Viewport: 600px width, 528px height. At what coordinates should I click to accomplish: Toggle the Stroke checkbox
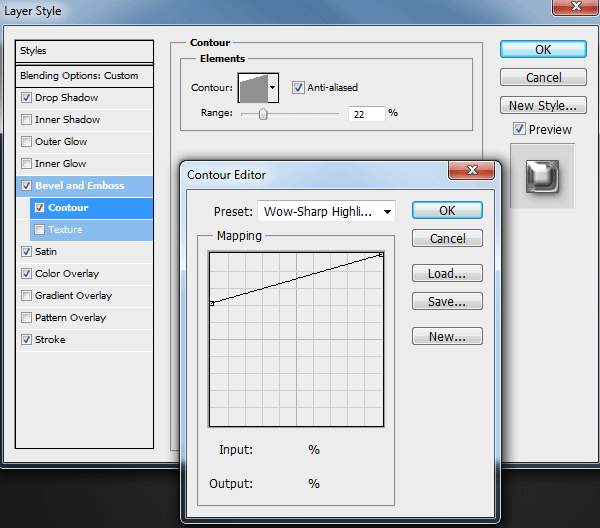pyautogui.click(x=26, y=339)
